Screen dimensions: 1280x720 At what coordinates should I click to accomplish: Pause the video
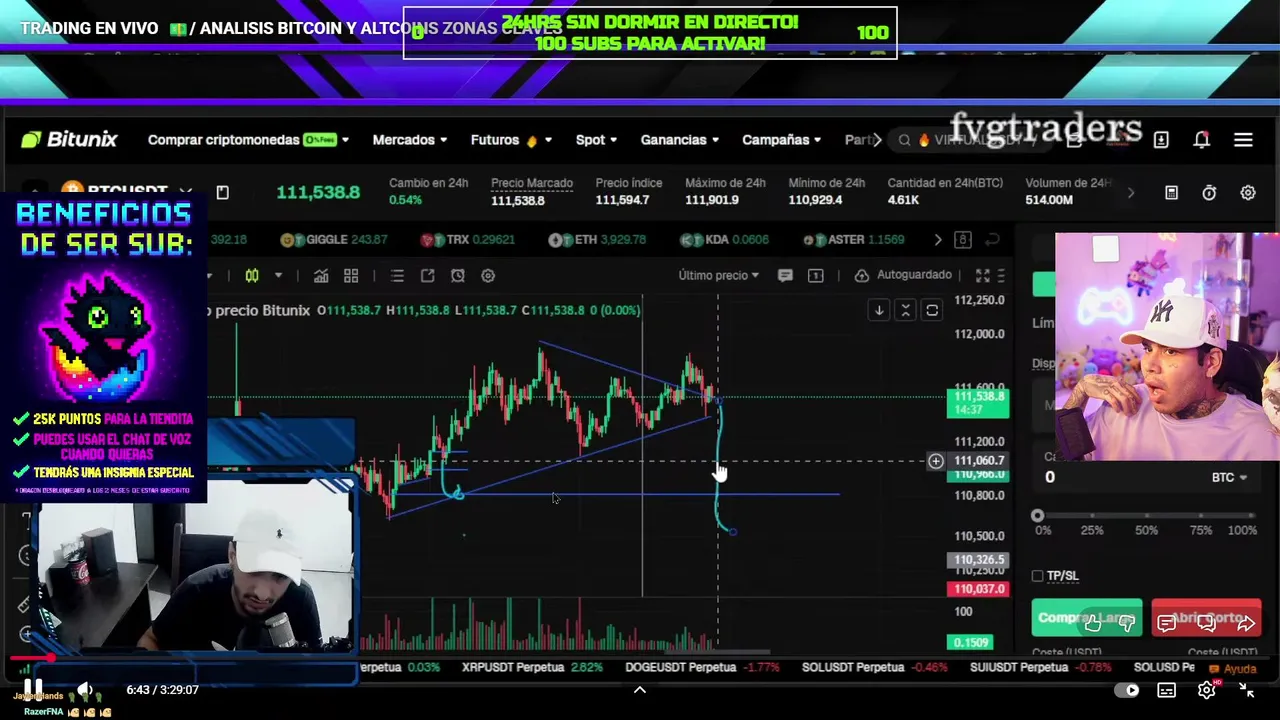pos(33,688)
